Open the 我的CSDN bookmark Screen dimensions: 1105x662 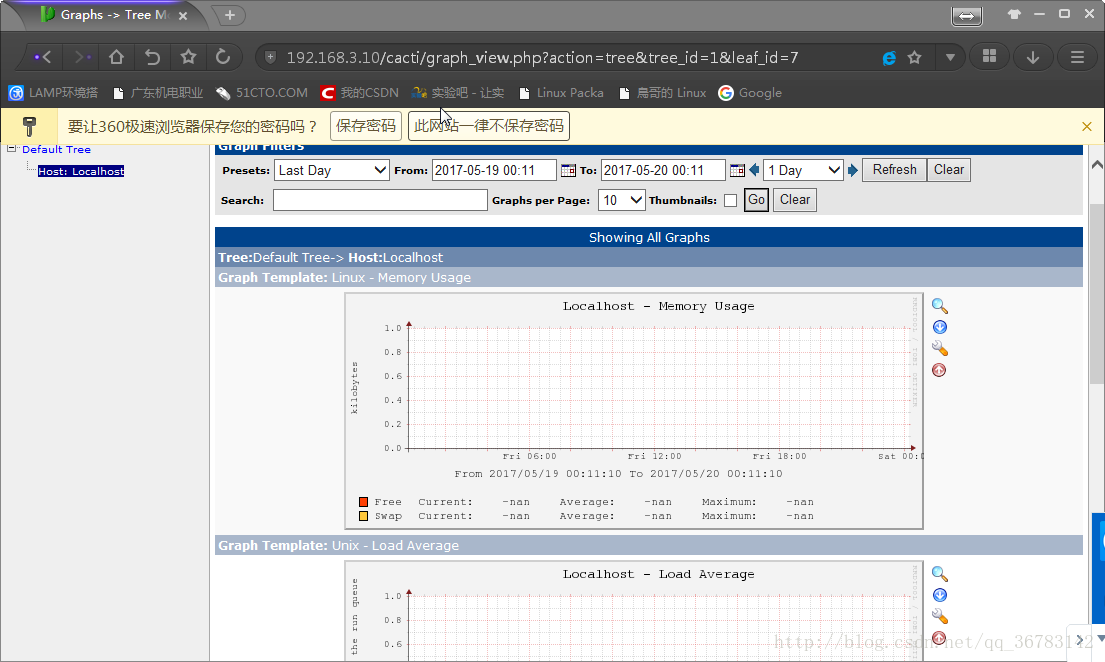359,93
